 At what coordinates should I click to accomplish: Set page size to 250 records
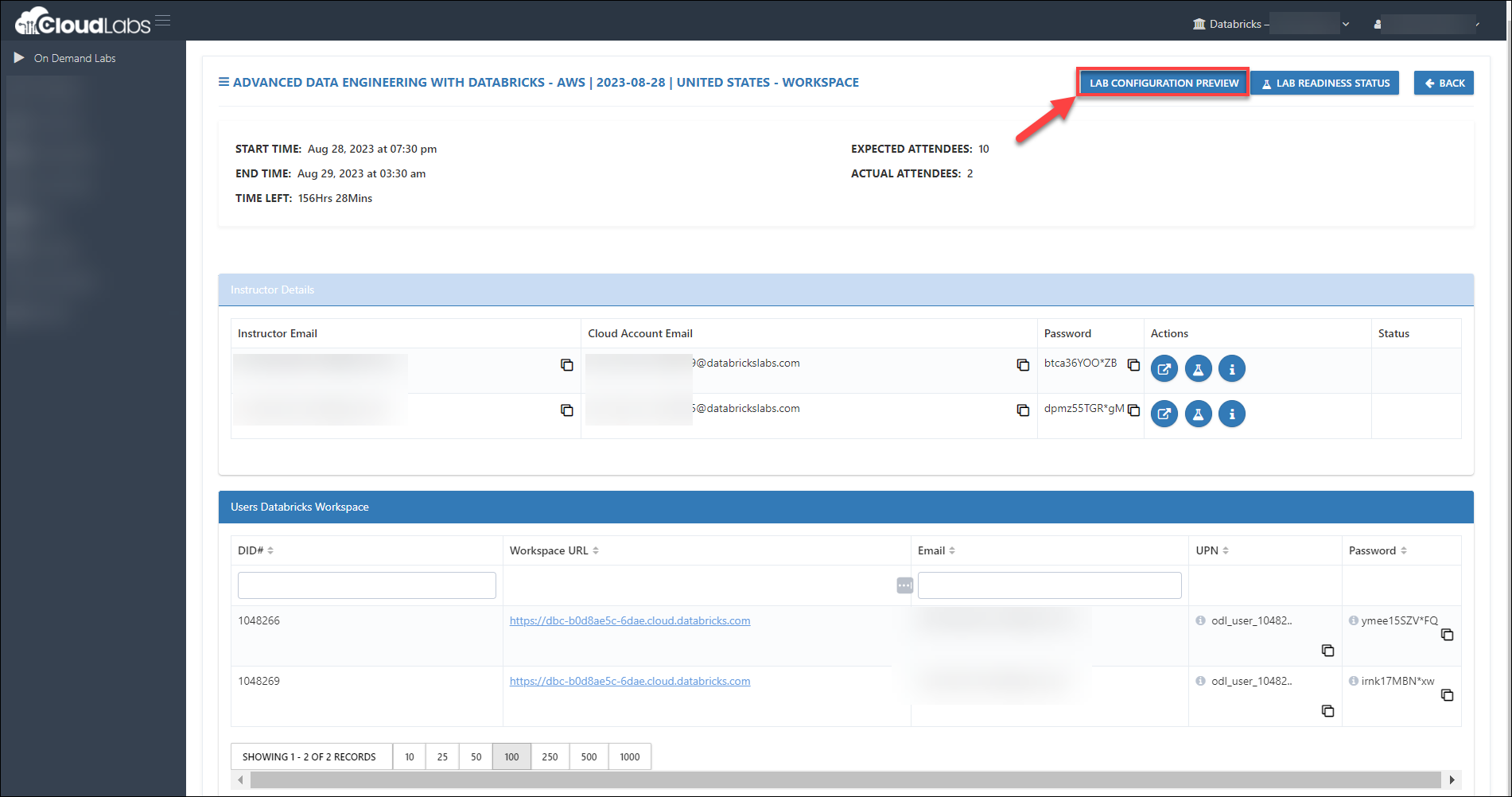(x=550, y=756)
